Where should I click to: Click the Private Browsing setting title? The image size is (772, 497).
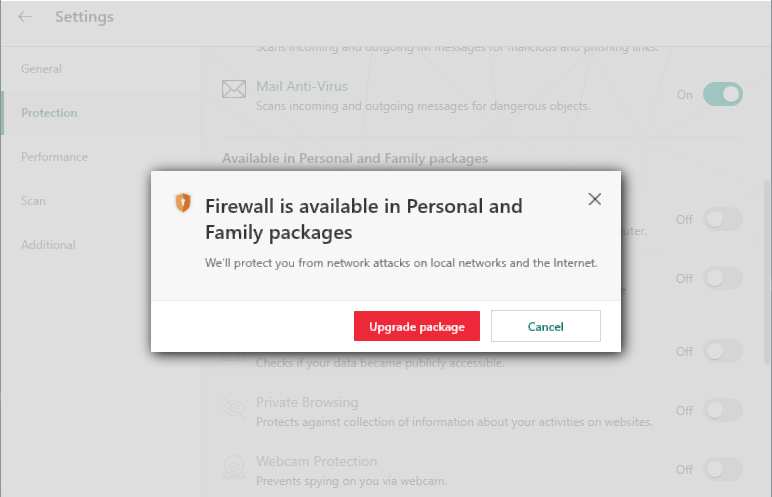pos(307,402)
